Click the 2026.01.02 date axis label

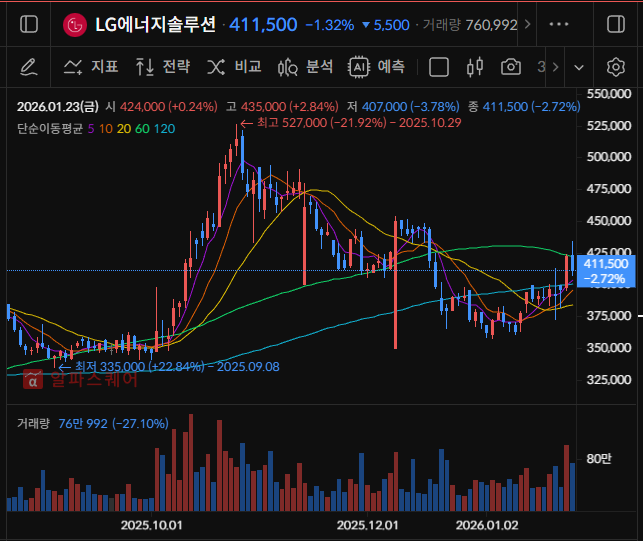click(x=487, y=525)
